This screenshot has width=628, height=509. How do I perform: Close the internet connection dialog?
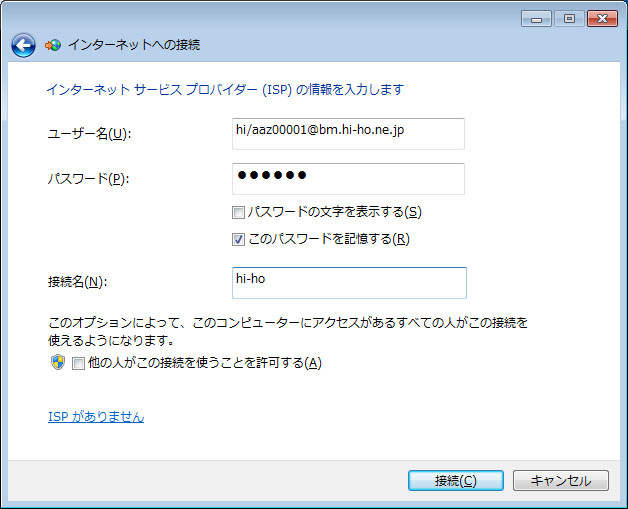pyautogui.click(x=602, y=19)
